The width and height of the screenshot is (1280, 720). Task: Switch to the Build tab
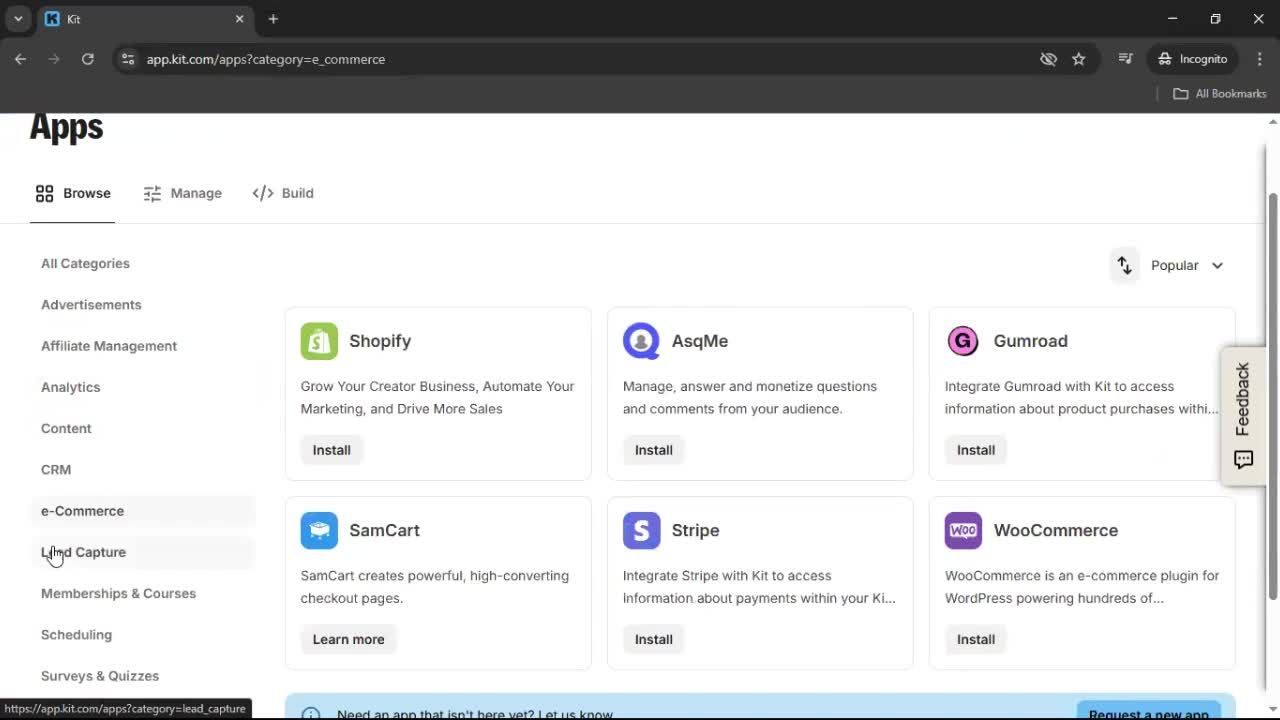[x=283, y=193]
